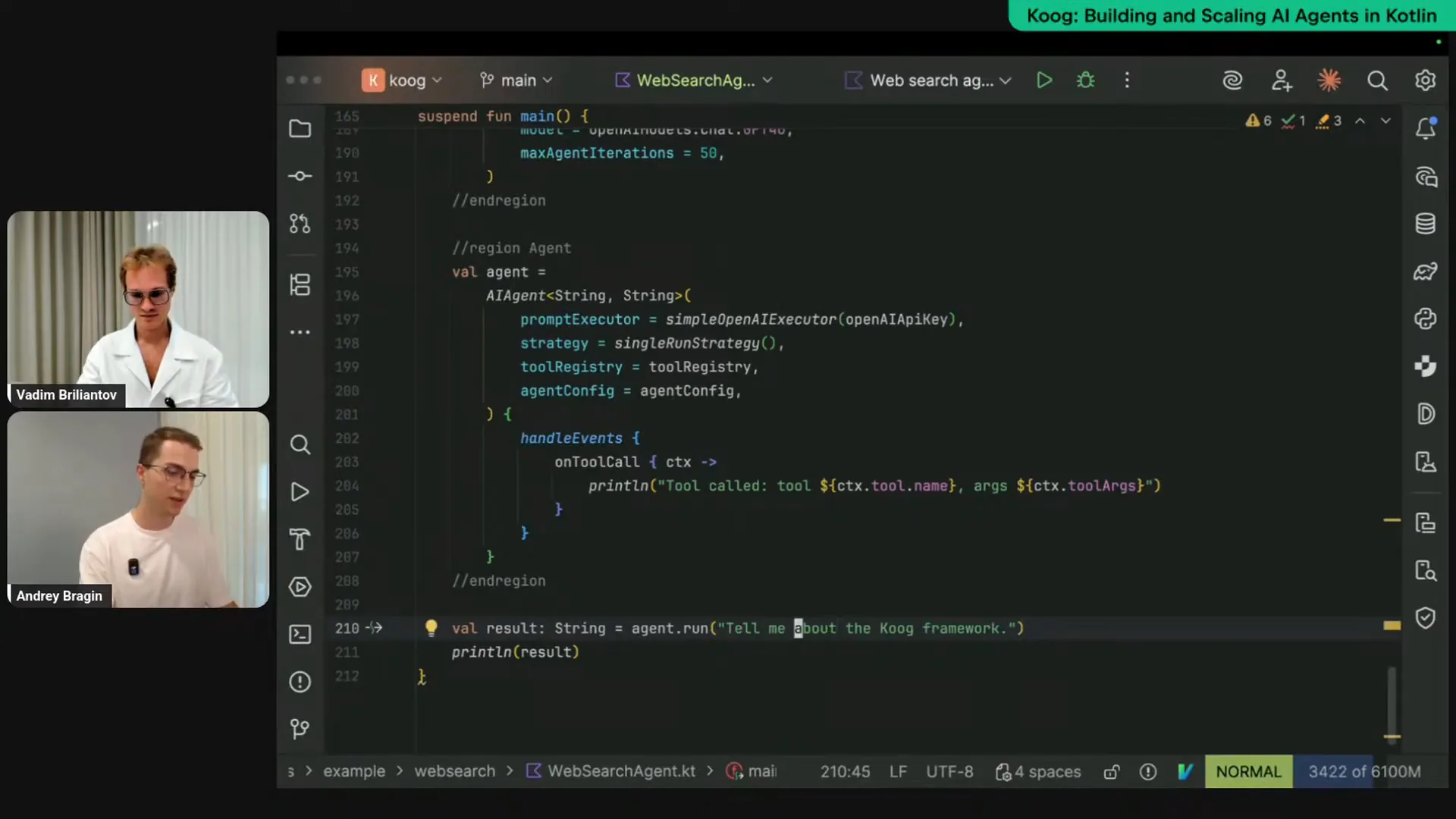
Task: Debug the Web search agent configuration
Action: [x=1086, y=80]
